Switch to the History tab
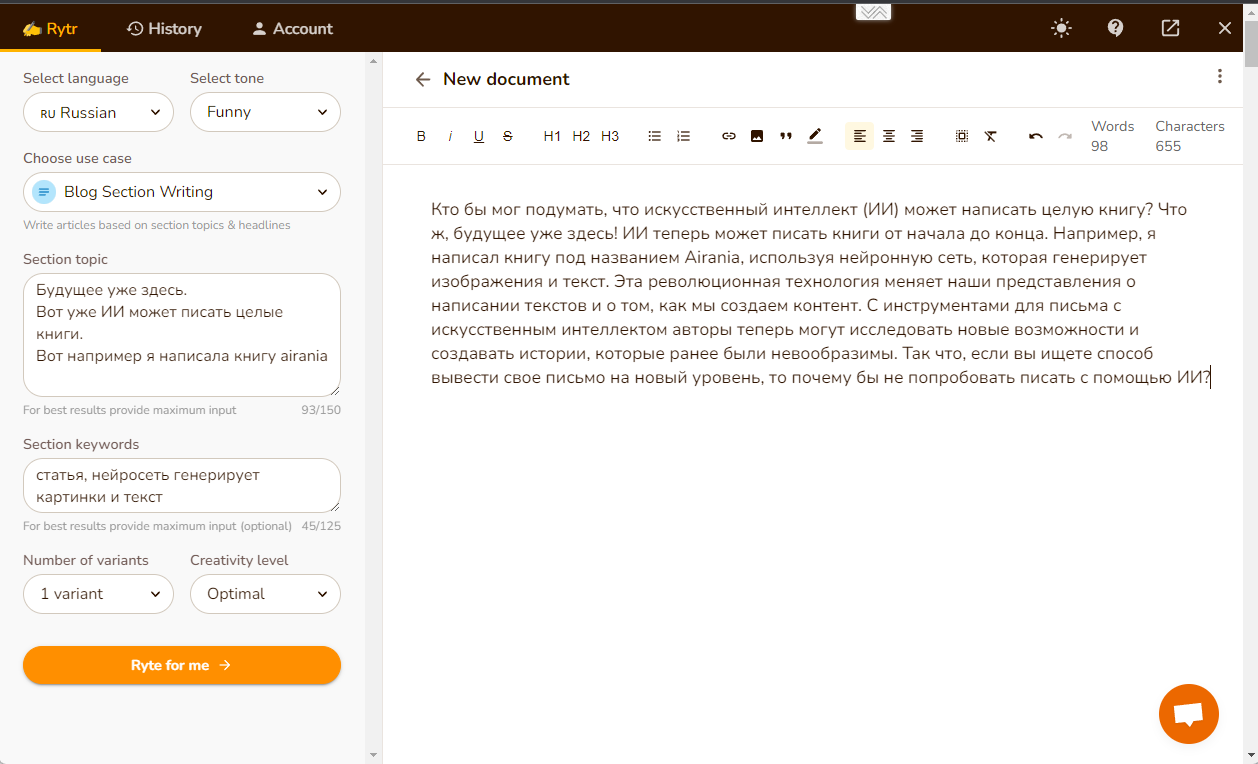The height and width of the screenshot is (764, 1258). (x=164, y=28)
